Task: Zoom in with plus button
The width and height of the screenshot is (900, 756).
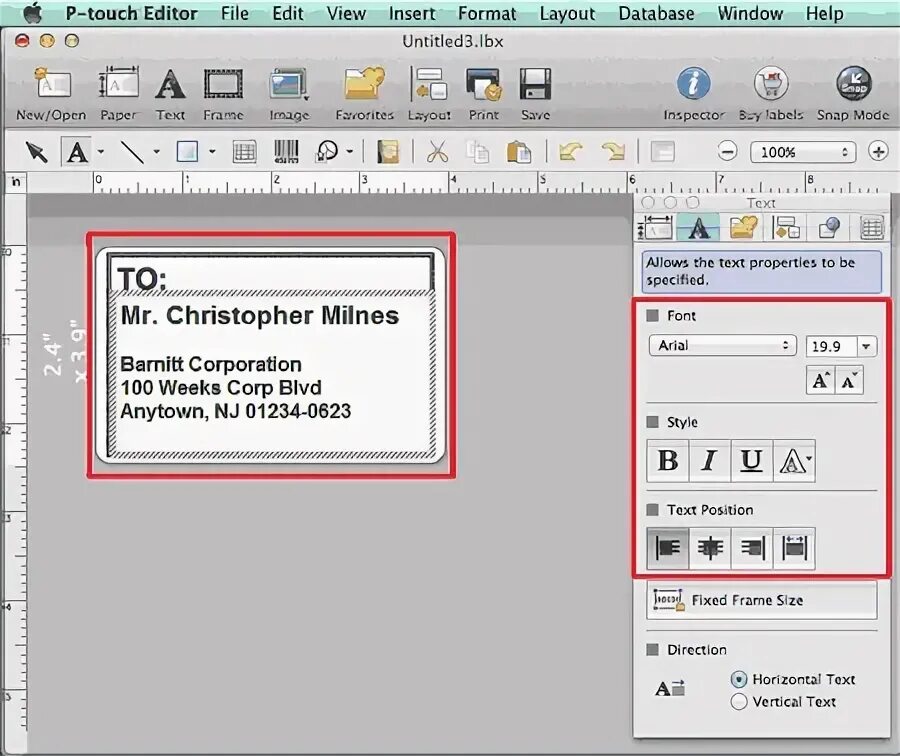Action: pos(878,152)
